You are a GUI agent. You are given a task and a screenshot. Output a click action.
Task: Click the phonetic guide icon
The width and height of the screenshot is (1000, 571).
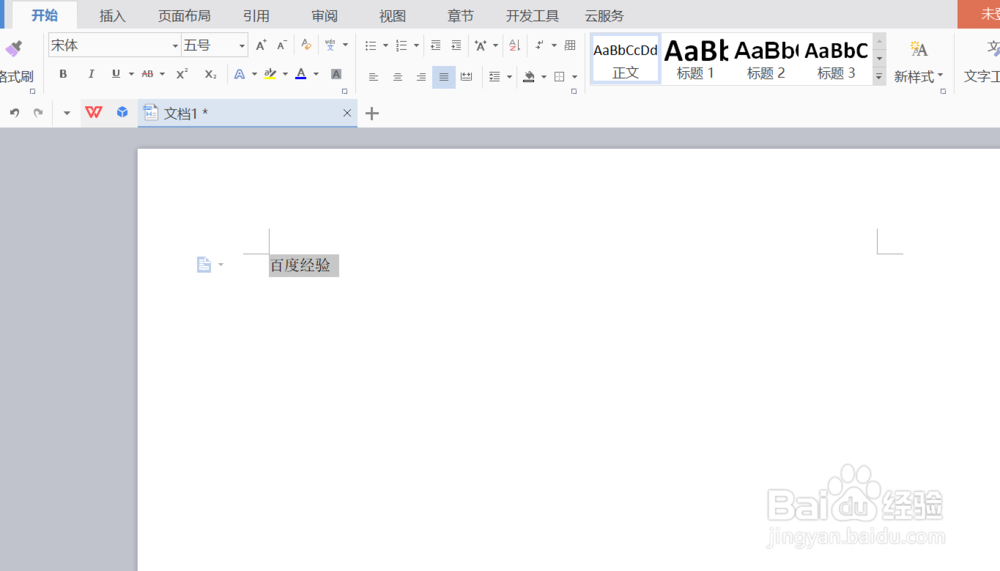(x=330, y=45)
